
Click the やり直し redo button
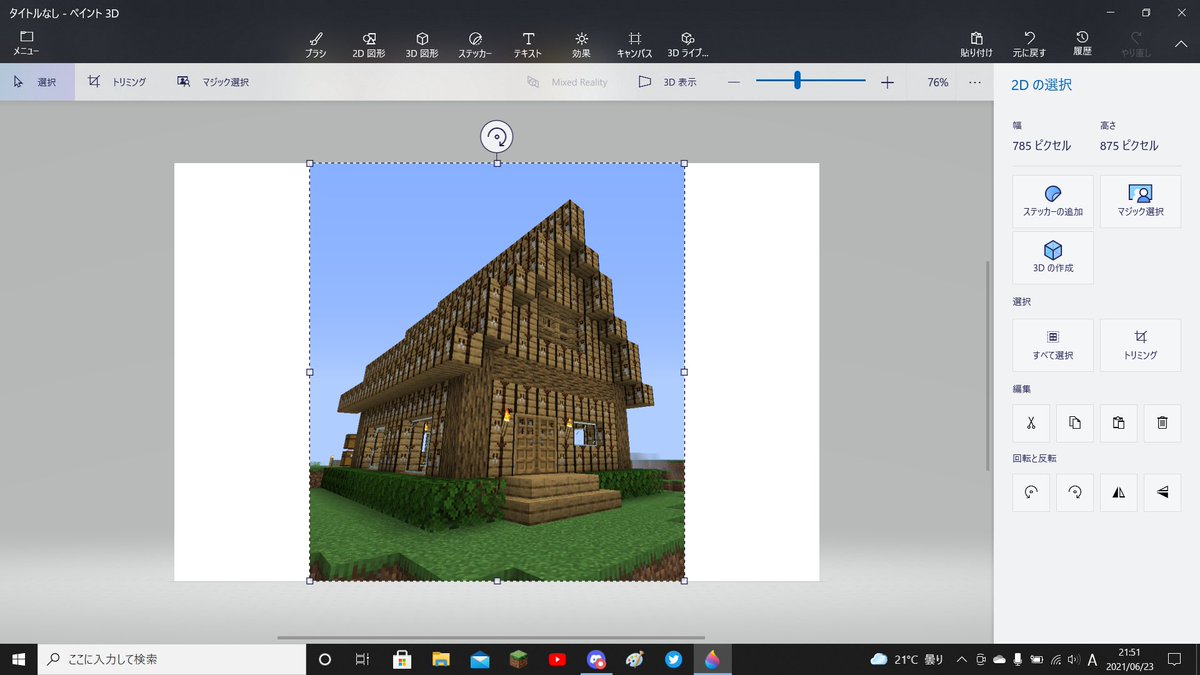tap(1135, 43)
